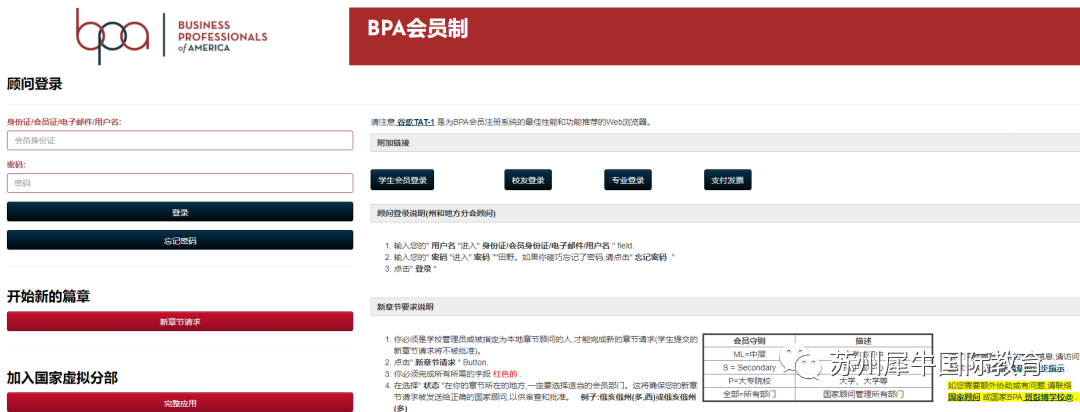Click the BPA Business Professionals of America logo

click(172, 36)
